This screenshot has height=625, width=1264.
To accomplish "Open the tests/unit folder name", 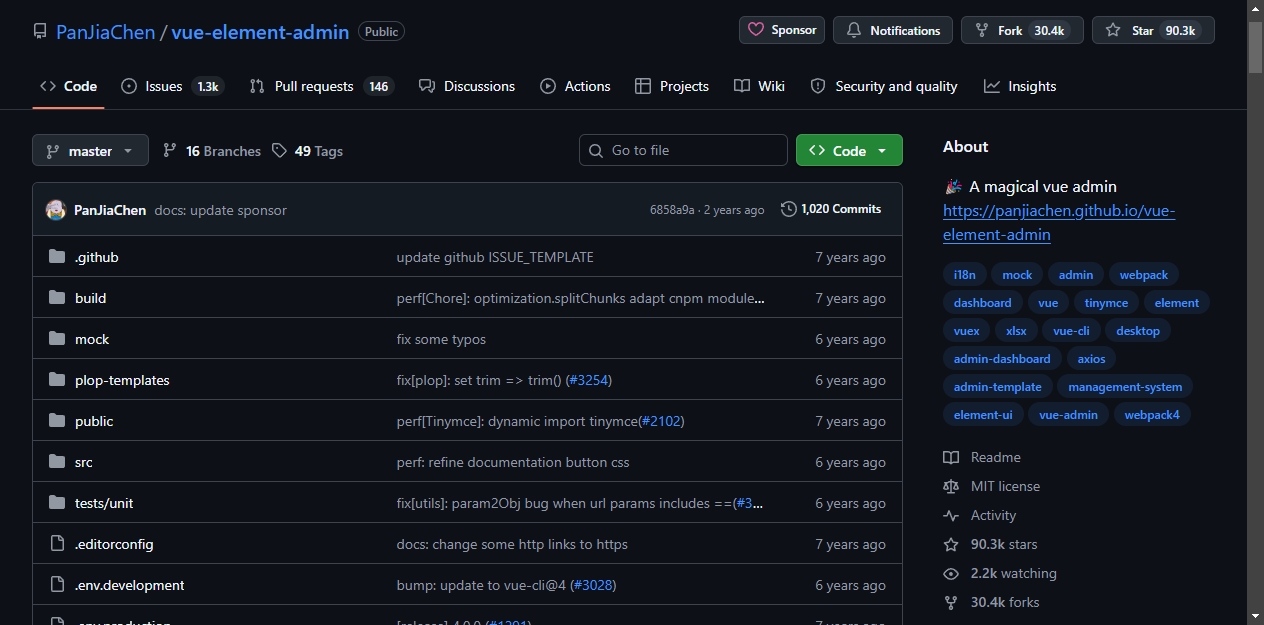I will (x=104, y=503).
